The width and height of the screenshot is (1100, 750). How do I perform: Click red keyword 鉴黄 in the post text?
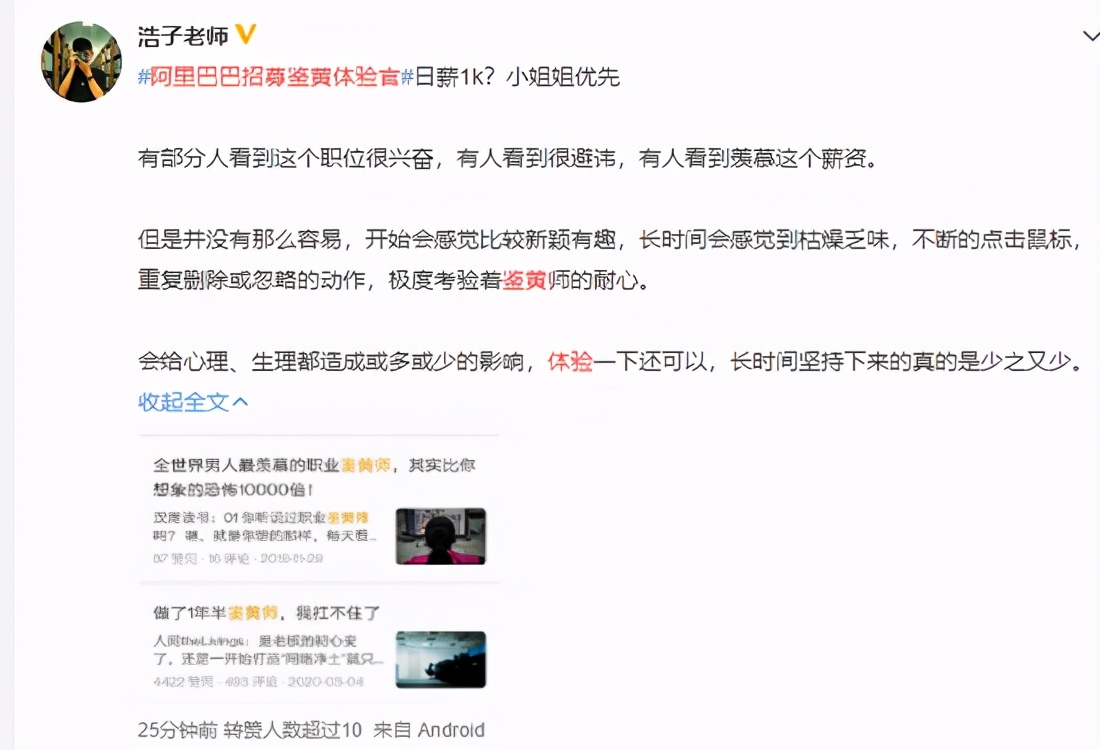click(525, 280)
